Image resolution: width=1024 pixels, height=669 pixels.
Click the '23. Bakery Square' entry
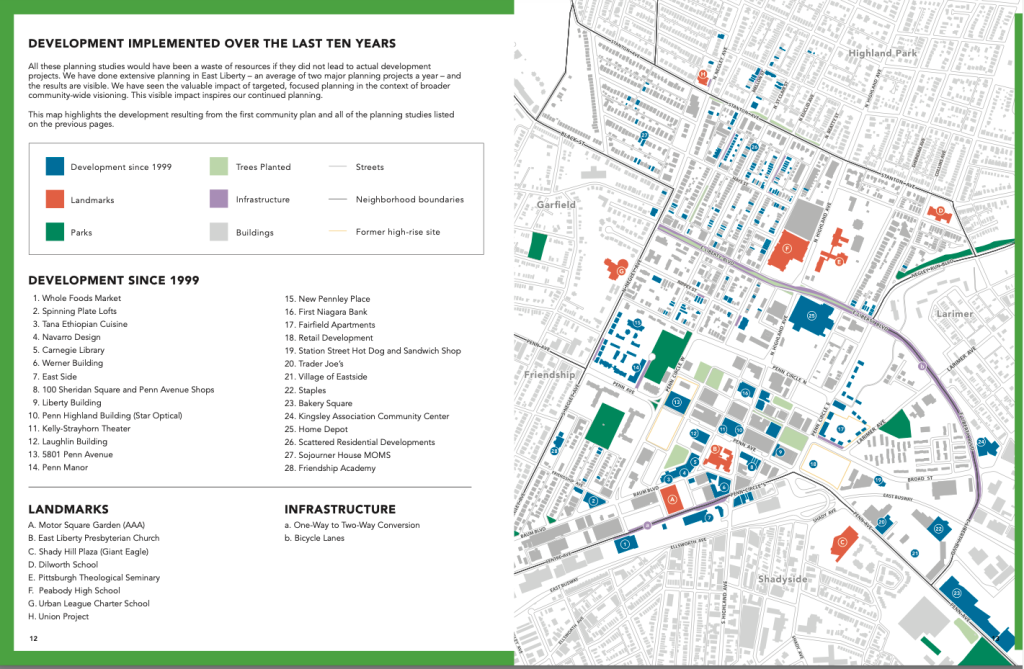318,403
